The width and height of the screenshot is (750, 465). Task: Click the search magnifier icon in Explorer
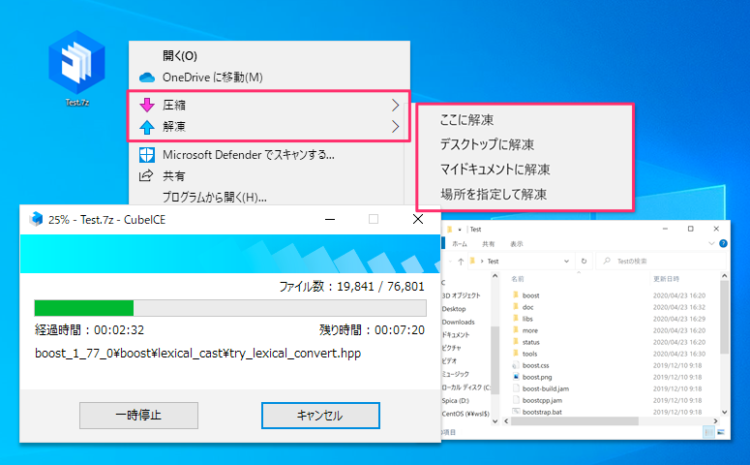607,261
